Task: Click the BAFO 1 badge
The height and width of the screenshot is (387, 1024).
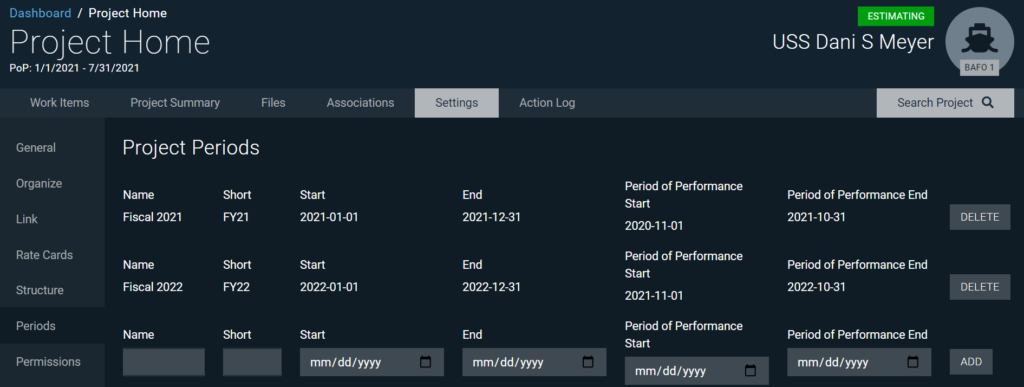Action: 979,67
